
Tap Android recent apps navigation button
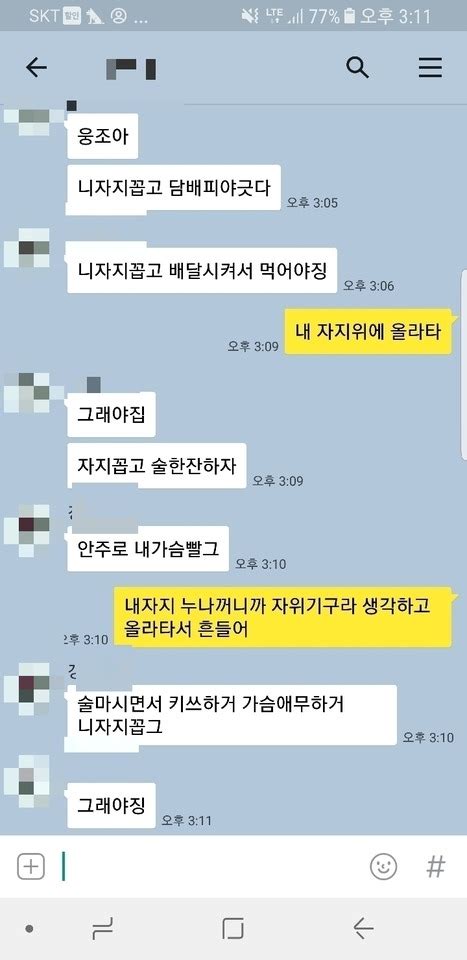(x=102, y=929)
